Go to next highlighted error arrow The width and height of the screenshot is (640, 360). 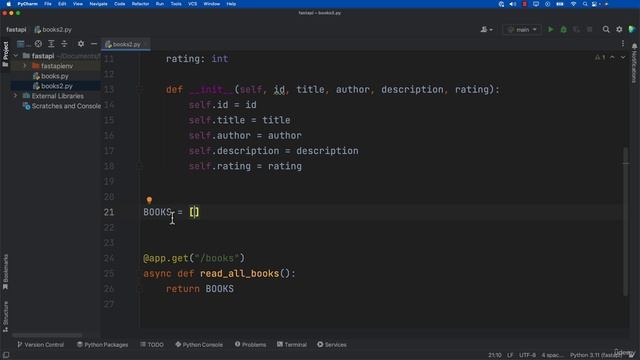coord(623,57)
